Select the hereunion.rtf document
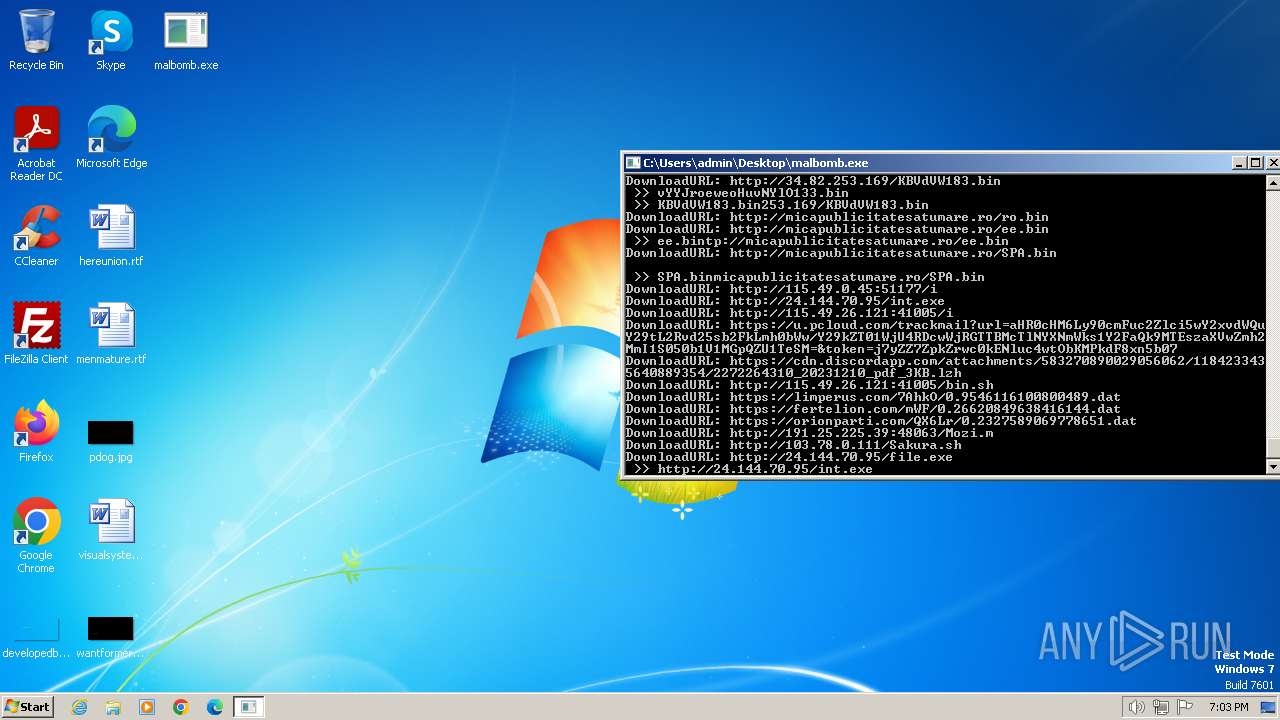Screen dimensions: 1280x720 tap(111, 236)
